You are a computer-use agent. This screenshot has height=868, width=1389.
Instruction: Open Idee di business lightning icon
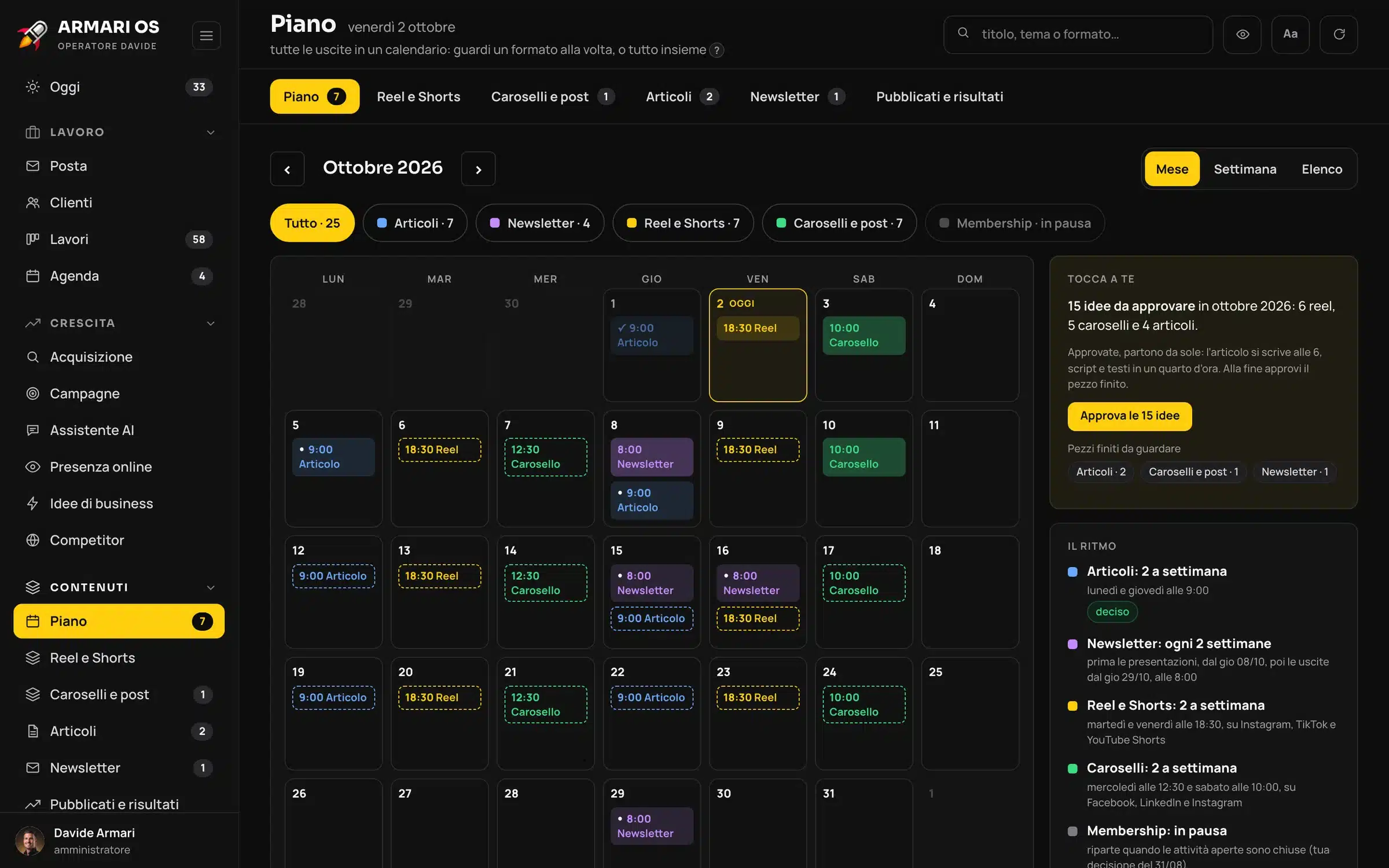[x=33, y=503]
